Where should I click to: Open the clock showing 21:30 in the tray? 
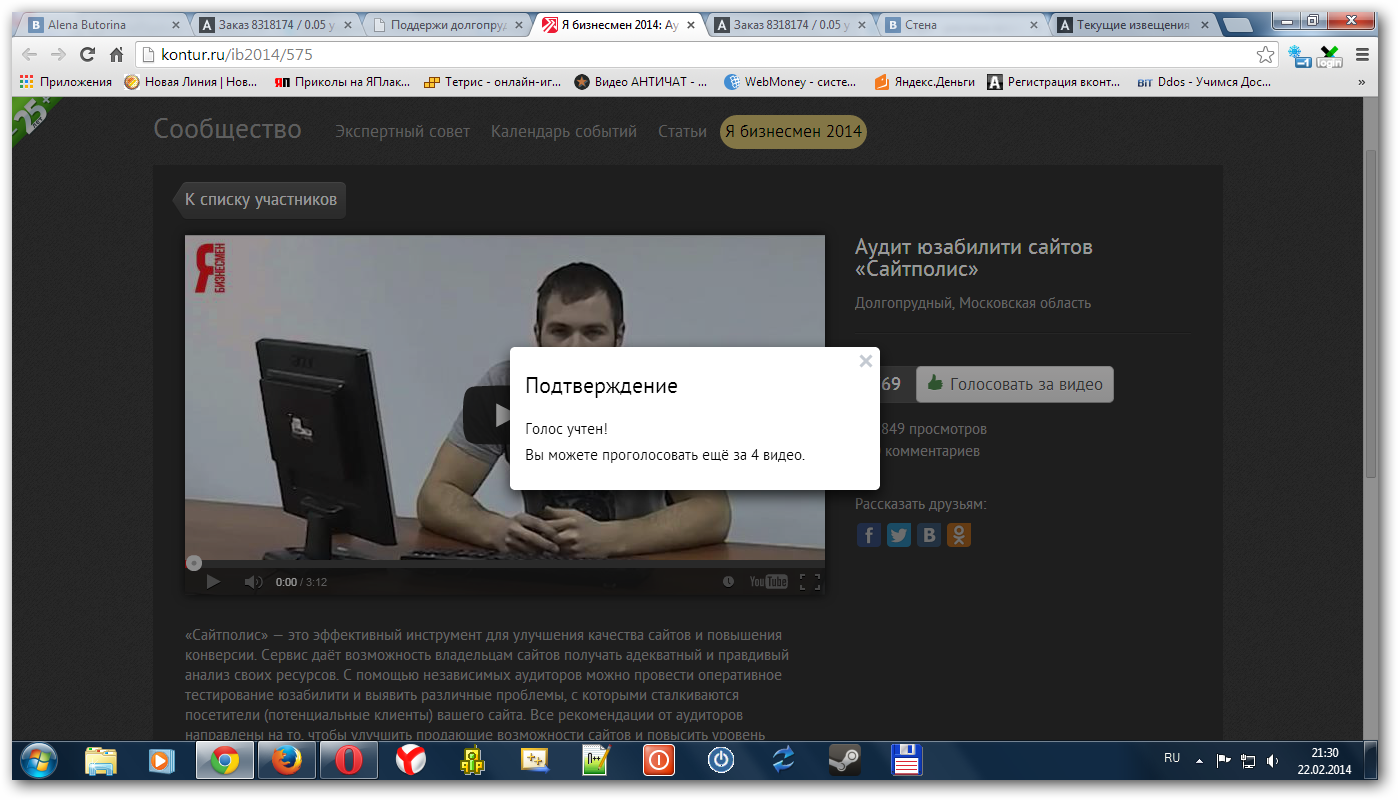(x=1324, y=761)
